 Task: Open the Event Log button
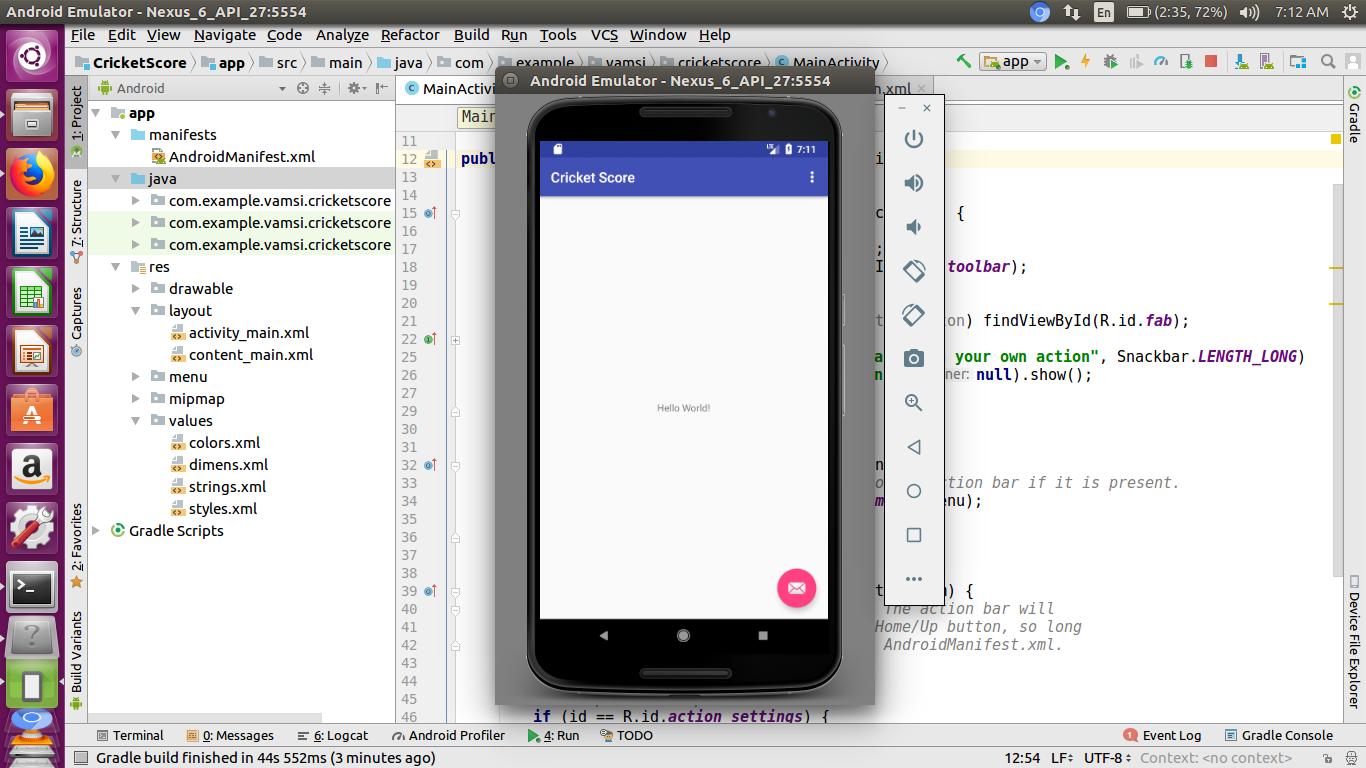(1163, 735)
